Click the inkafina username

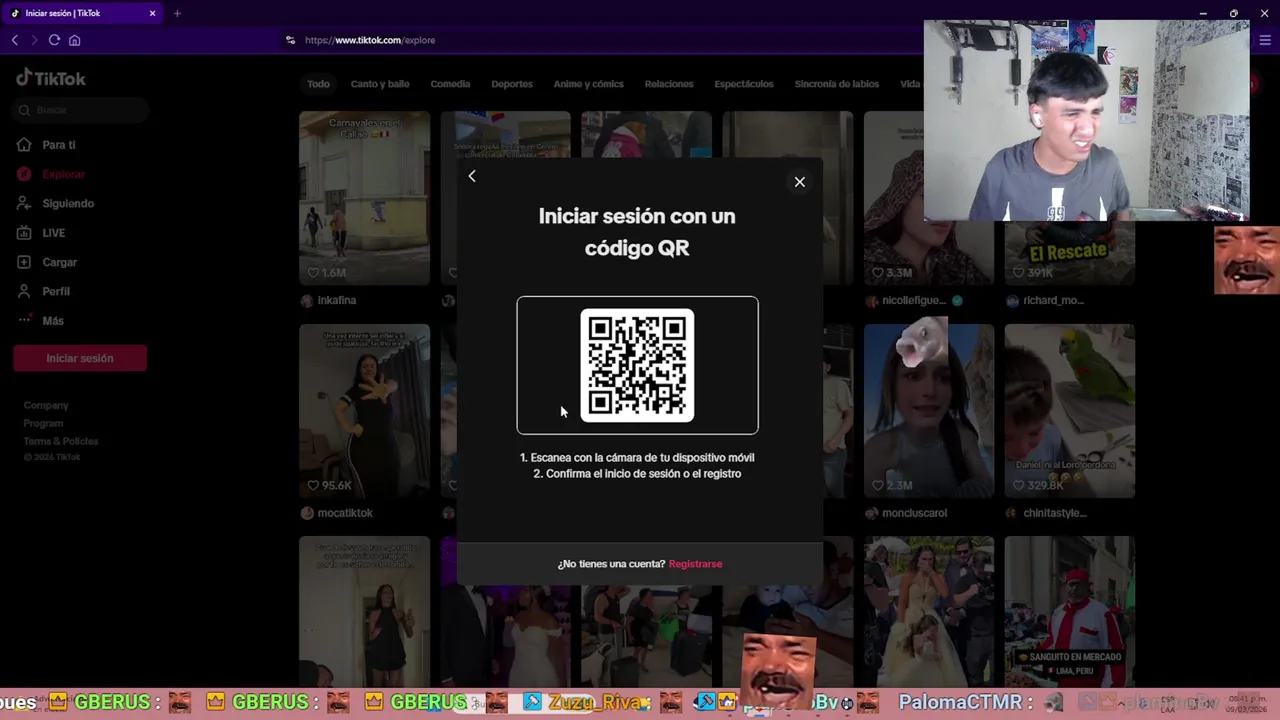coord(336,300)
